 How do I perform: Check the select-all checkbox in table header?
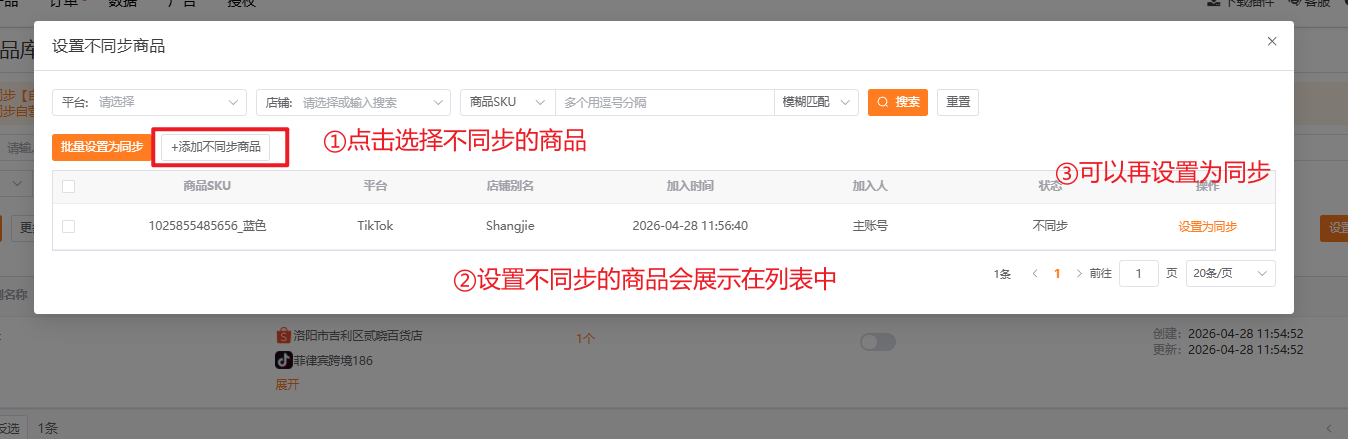pyautogui.click(x=68, y=186)
